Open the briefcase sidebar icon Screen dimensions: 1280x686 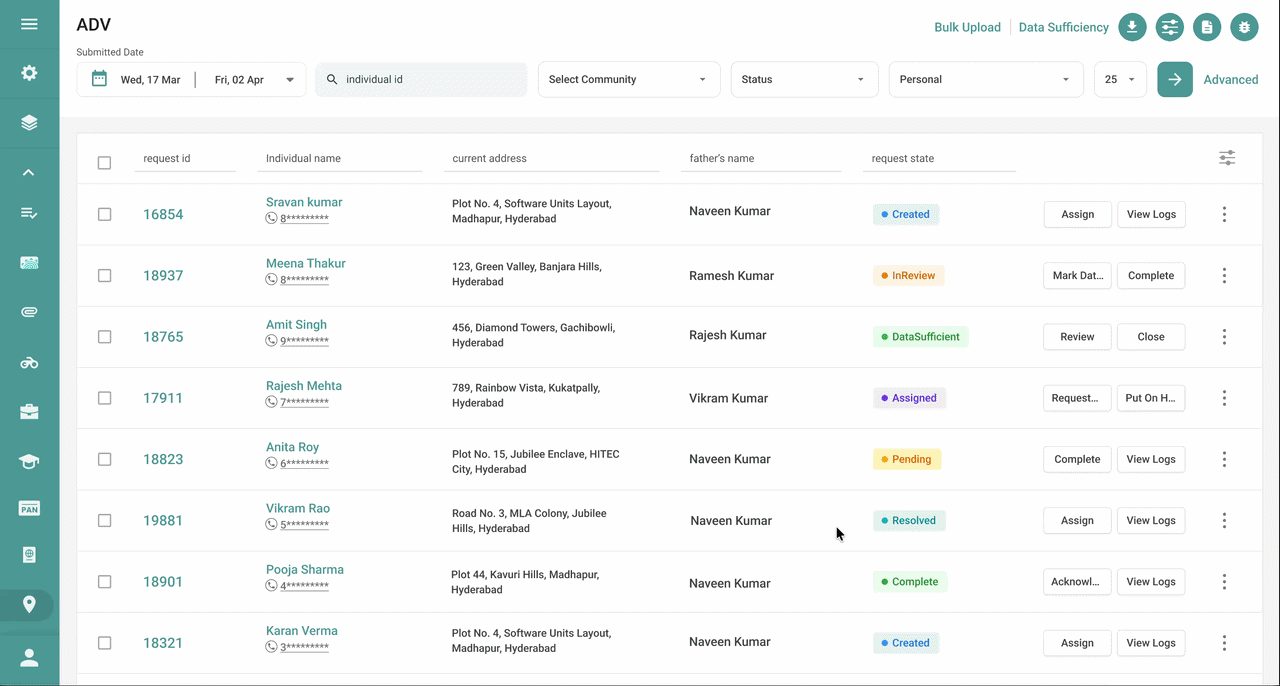29,411
